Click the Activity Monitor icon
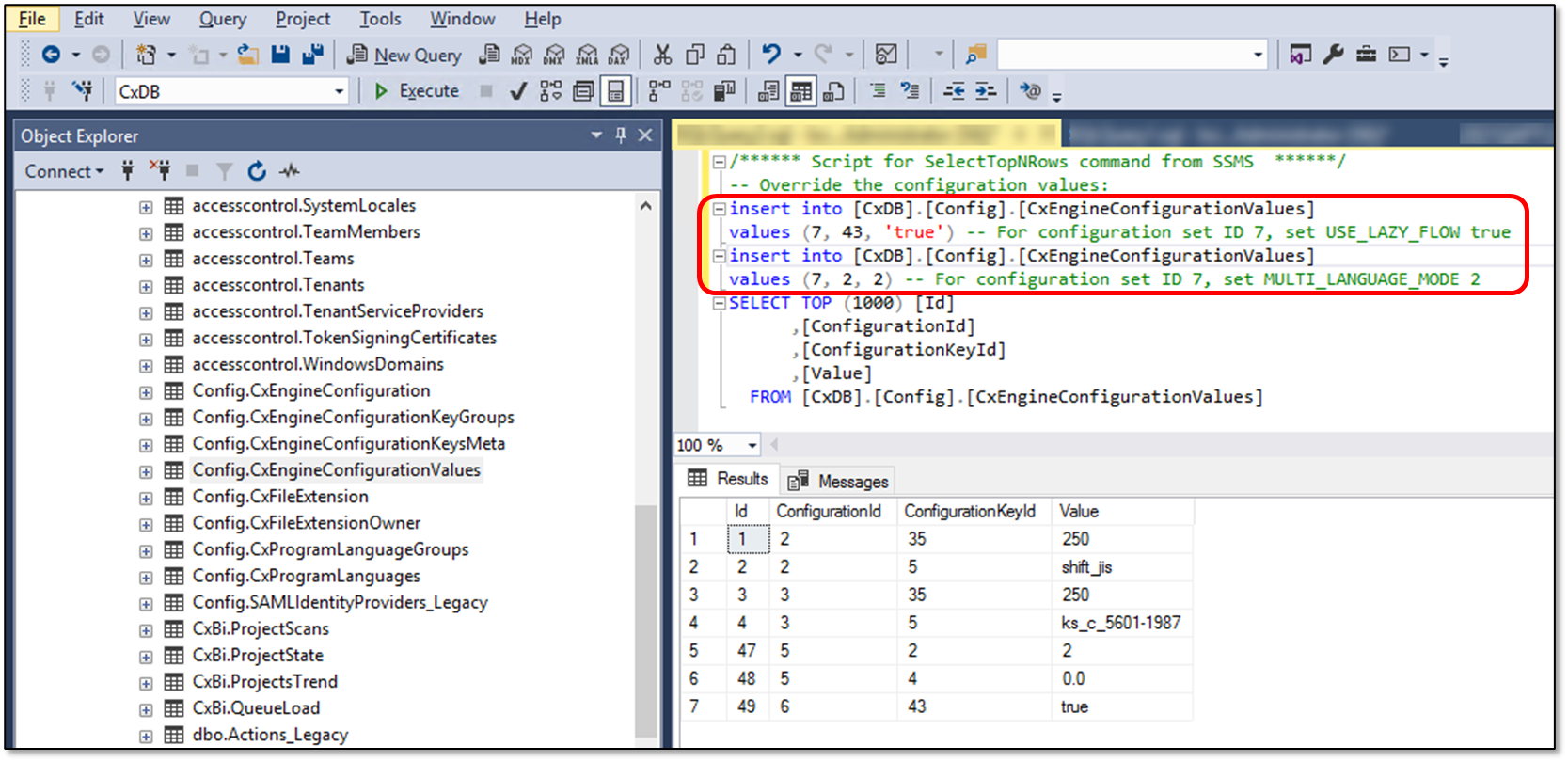 (x=886, y=55)
